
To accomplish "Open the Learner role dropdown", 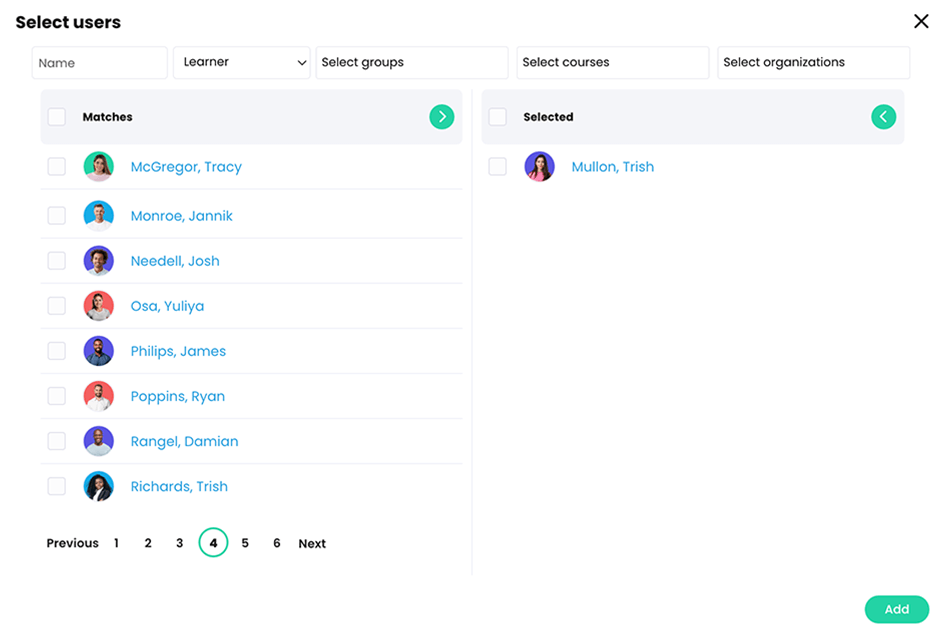I will [x=241, y=62].
